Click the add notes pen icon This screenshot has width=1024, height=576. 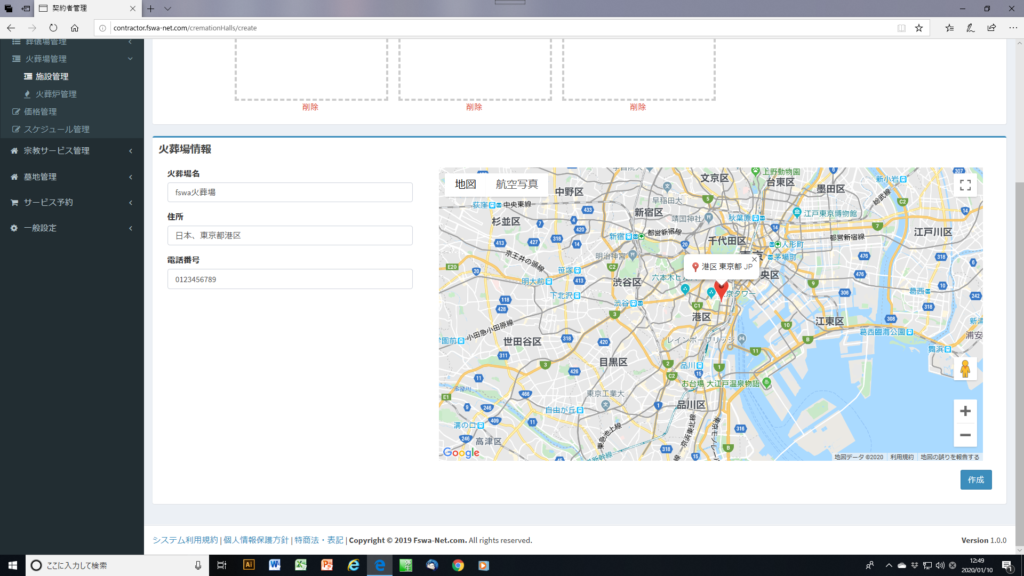point(970,28)
